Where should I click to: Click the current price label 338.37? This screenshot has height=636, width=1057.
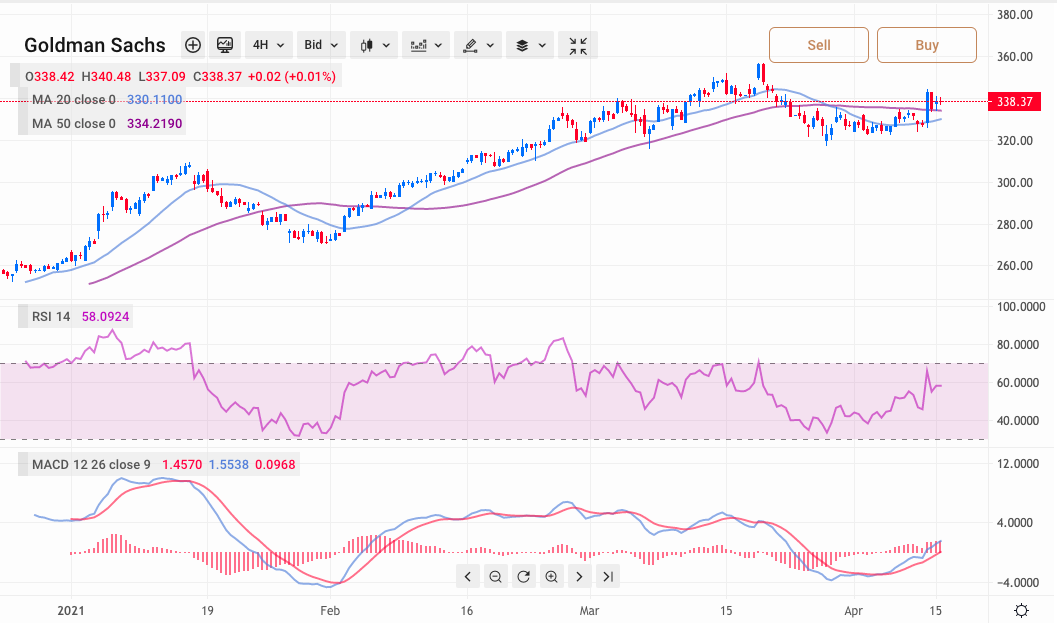tap(1014, 102)
